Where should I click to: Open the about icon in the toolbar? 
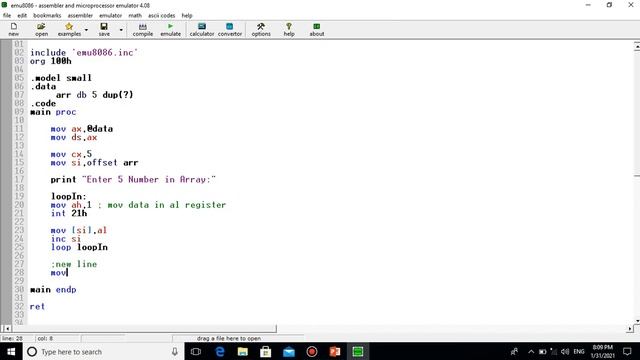pos(317,29)
